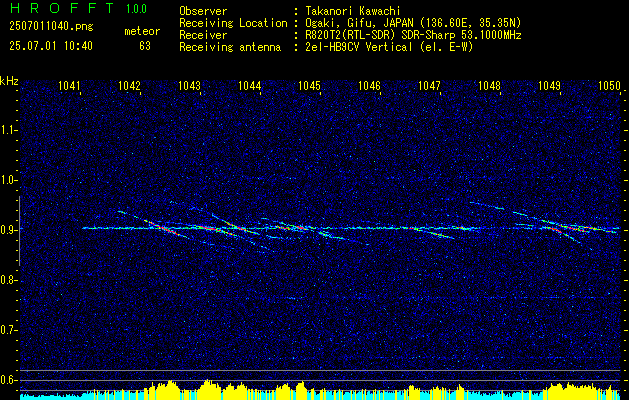Screen dimensions: 629x400
Task: Select the name Takanori Kawachi
Action: (x=353, y=11)
